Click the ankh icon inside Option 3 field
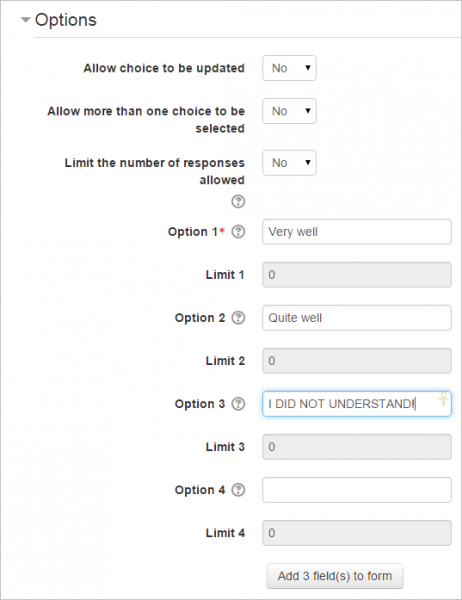This screenshot has height=600, width=462. (443, 399)
